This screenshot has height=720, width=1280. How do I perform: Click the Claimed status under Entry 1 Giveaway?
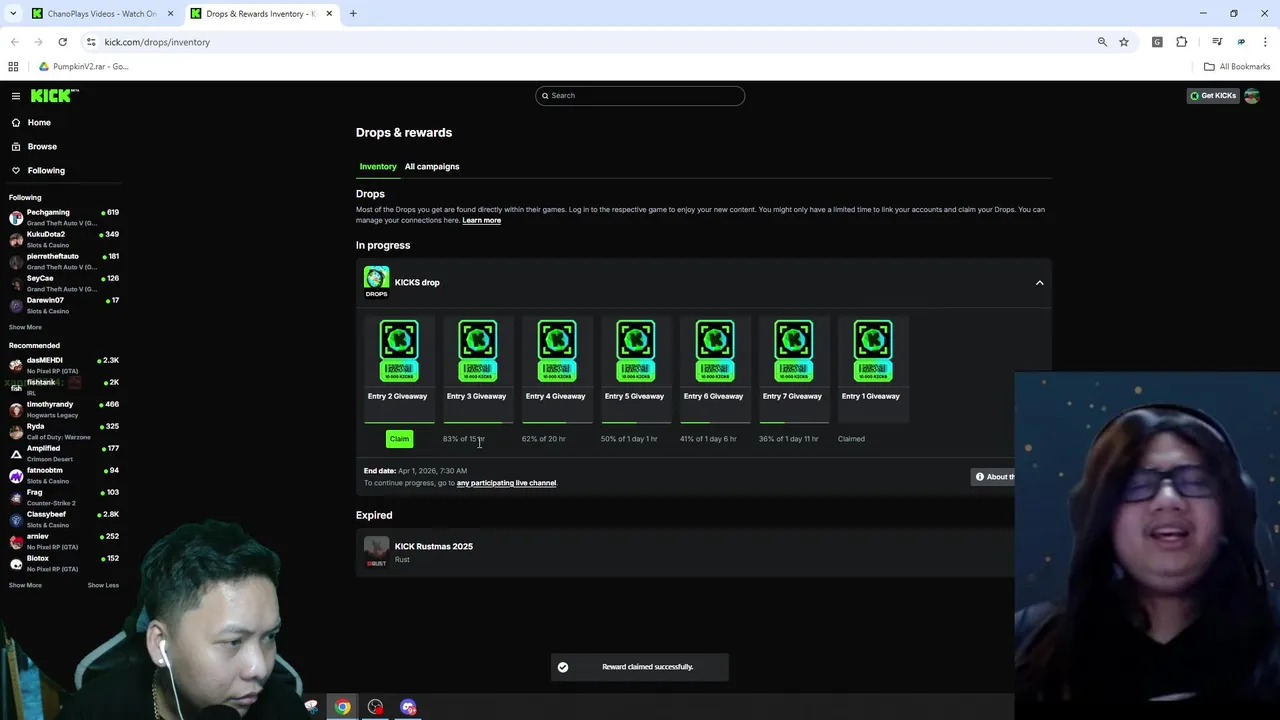click(851, 439)
